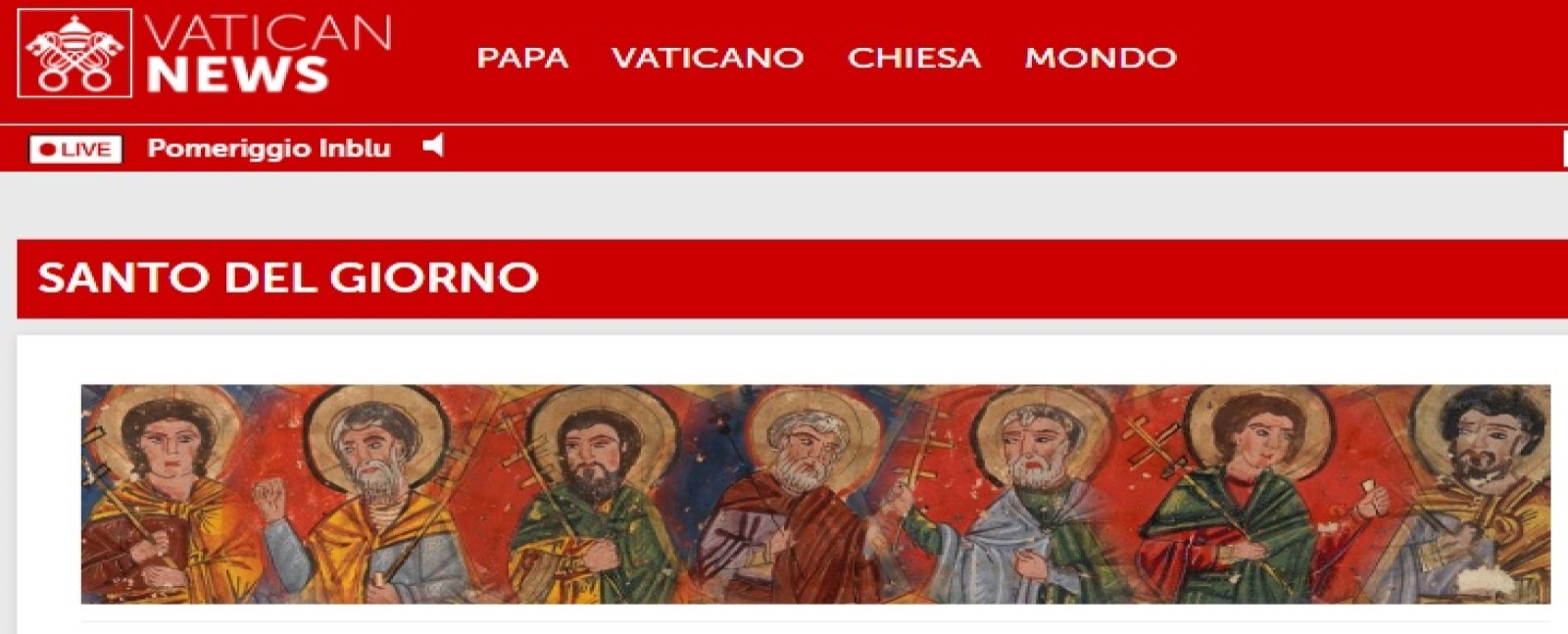This screenshot has height=634, width=1568.
Task: Click the LIVE radio badge
Action: (75, 149)
